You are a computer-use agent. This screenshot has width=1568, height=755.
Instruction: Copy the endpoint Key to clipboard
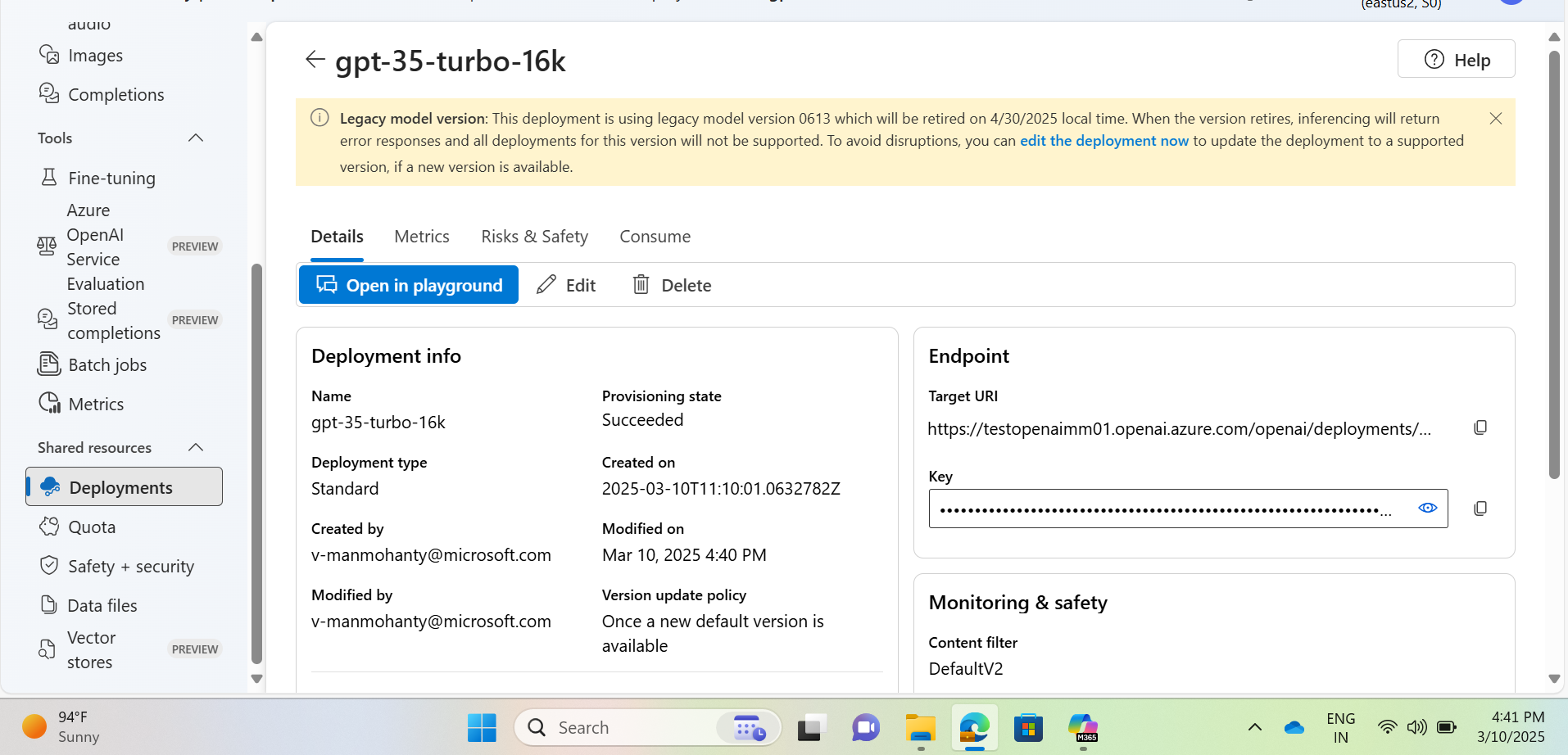tap(1480, 509)
